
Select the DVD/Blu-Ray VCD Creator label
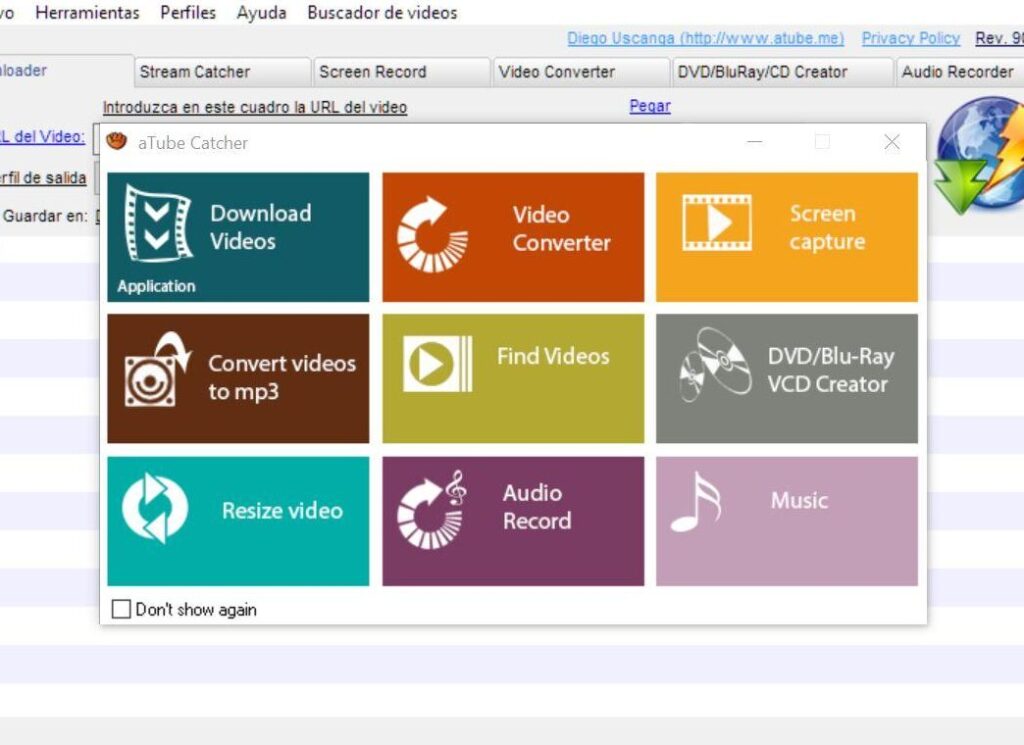831,370
